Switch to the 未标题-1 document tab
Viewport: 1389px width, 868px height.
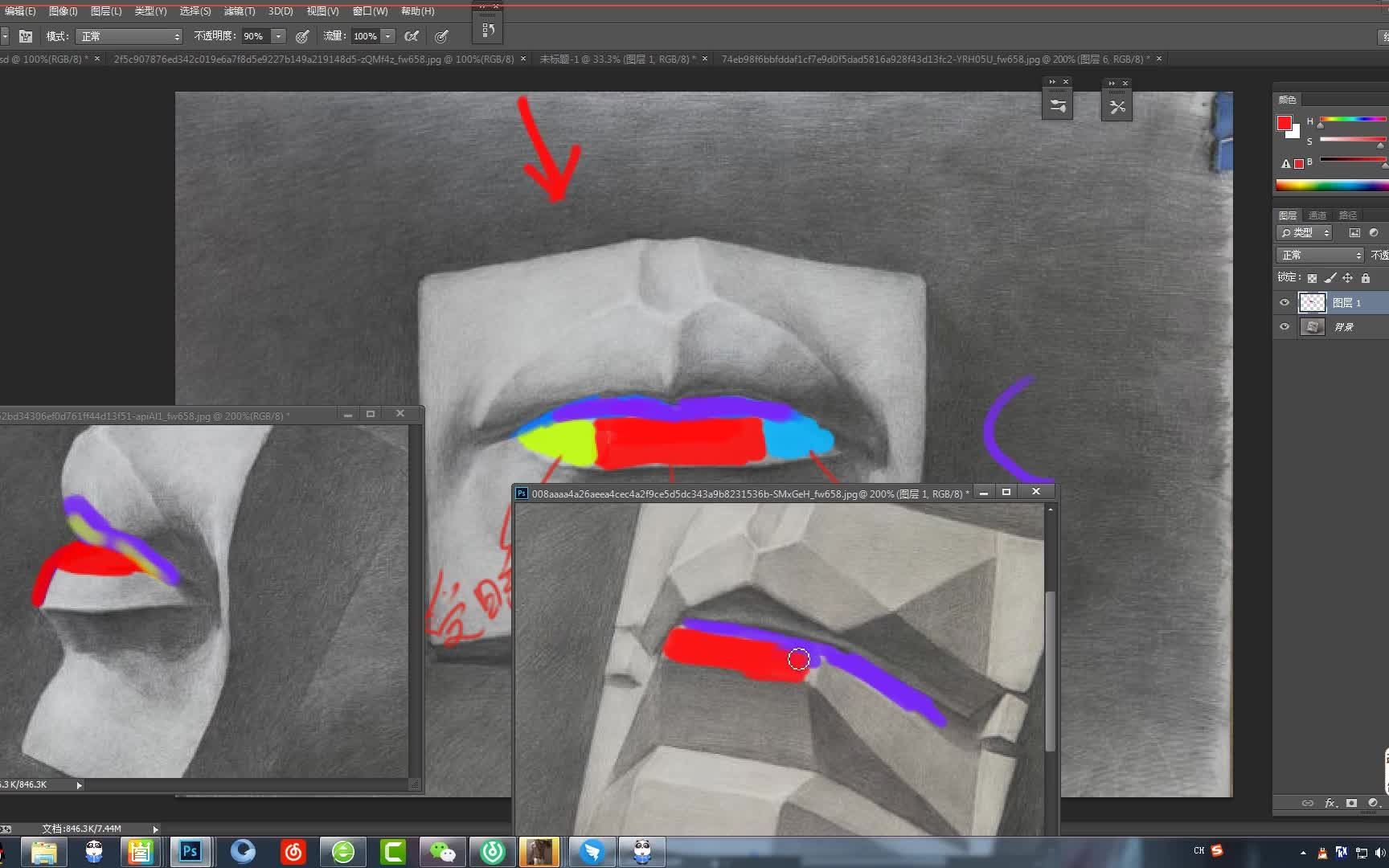[617, 59]
